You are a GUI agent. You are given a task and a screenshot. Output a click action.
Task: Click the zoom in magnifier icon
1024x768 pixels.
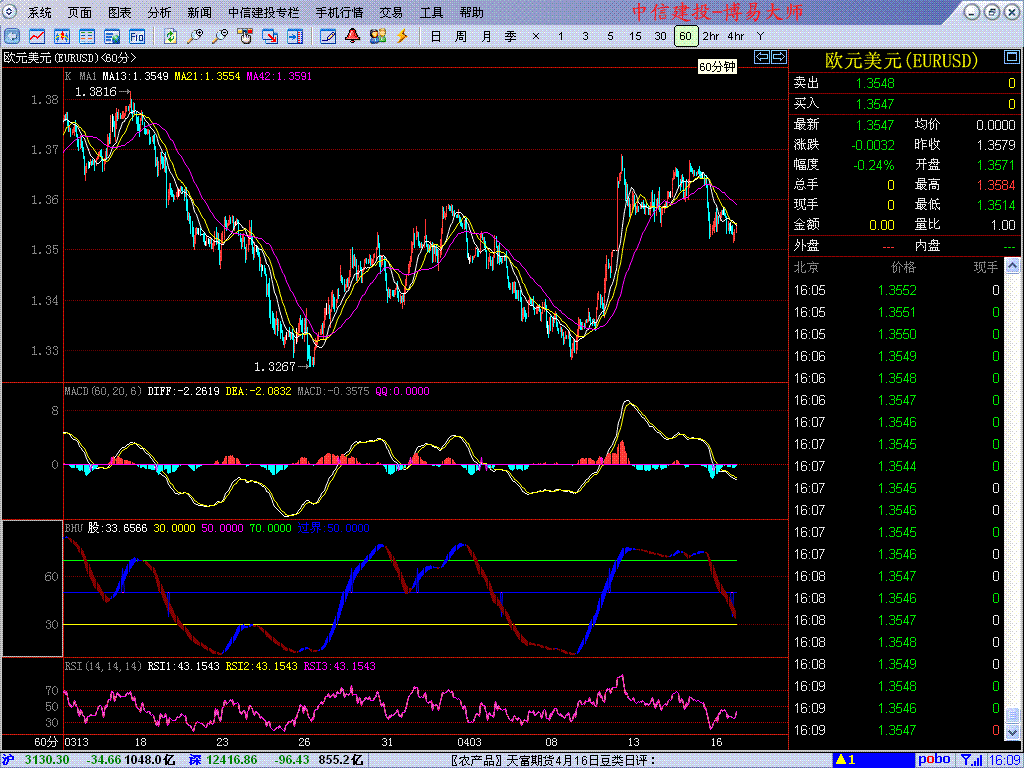coord(196,36)
